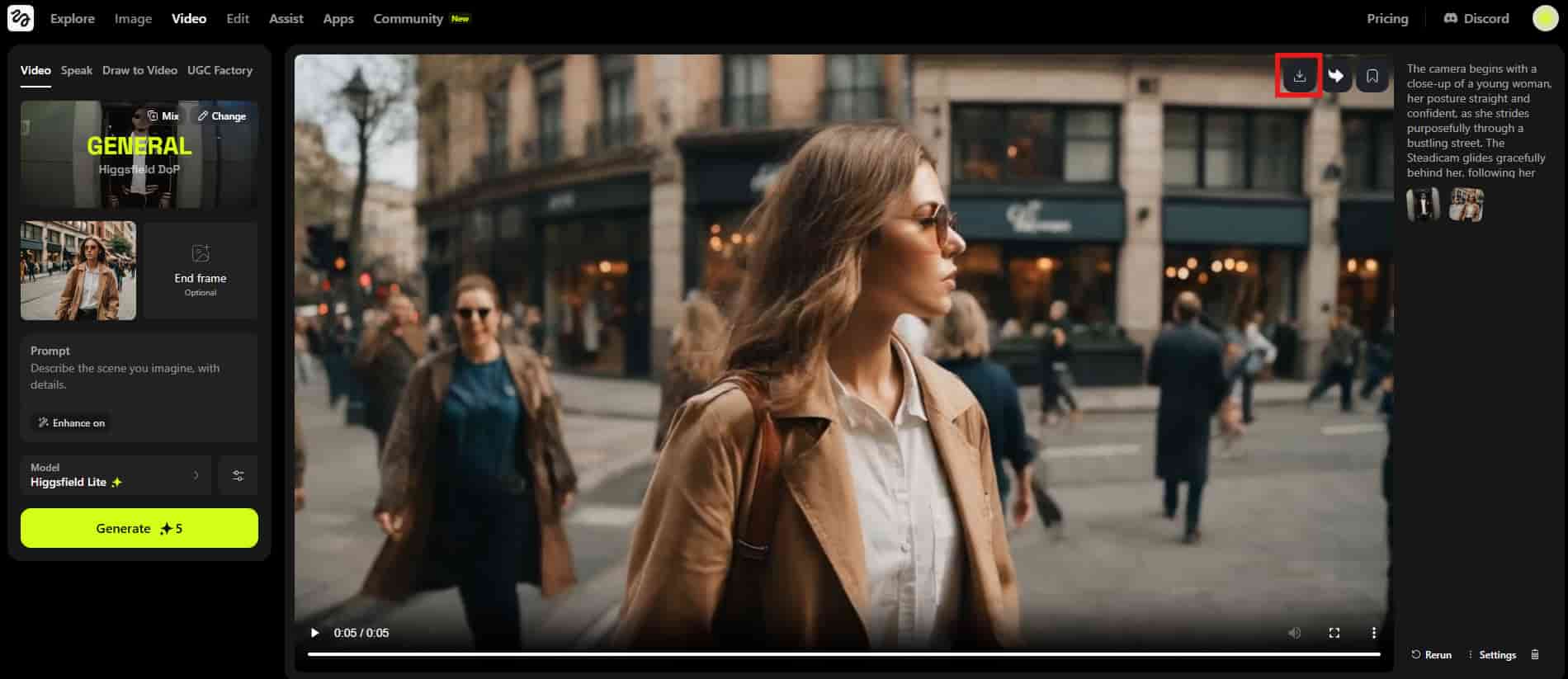Click Rerun for this generation

1431,654
